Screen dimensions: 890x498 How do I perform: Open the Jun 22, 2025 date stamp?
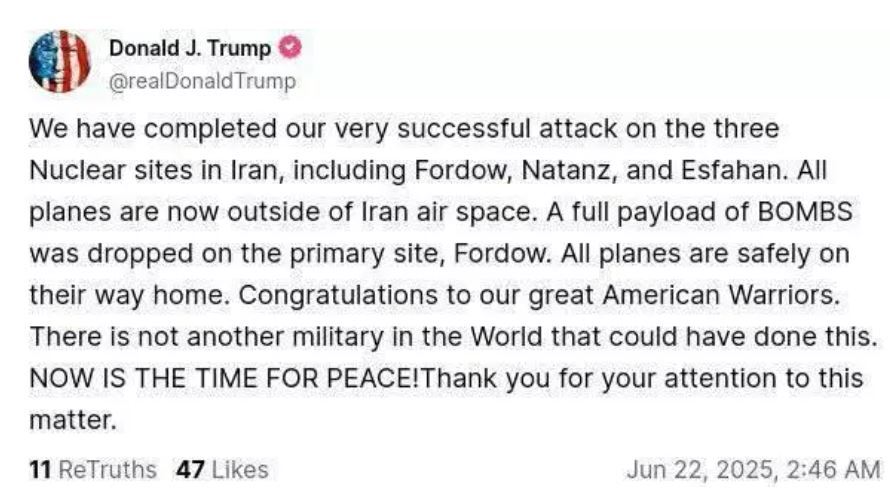click(x=699, y=470)
